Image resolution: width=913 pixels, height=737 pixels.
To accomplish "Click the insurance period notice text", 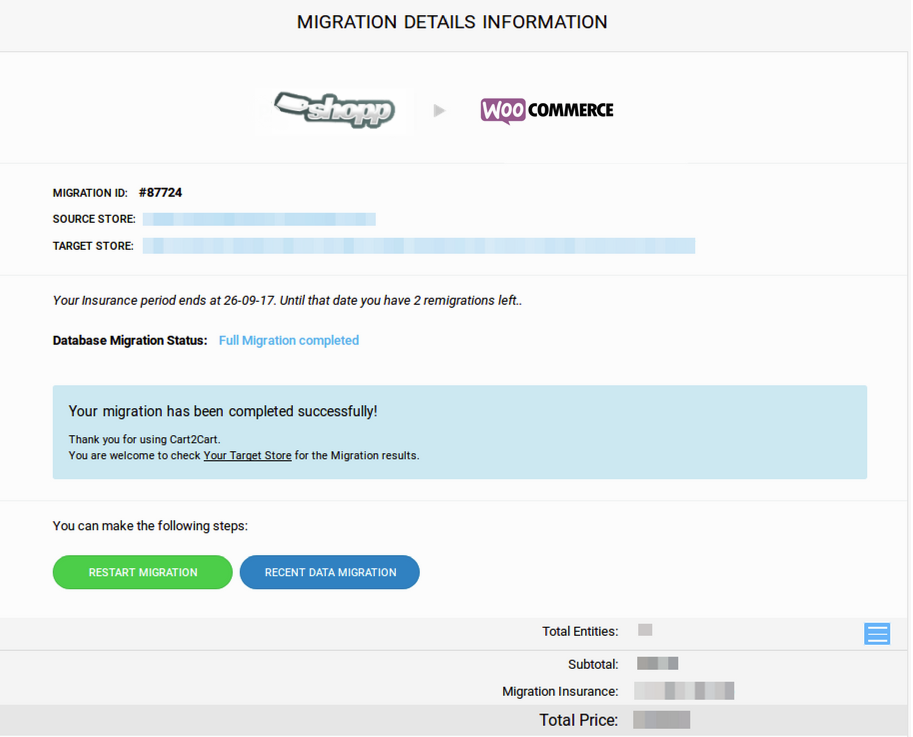I will point(288,300).
